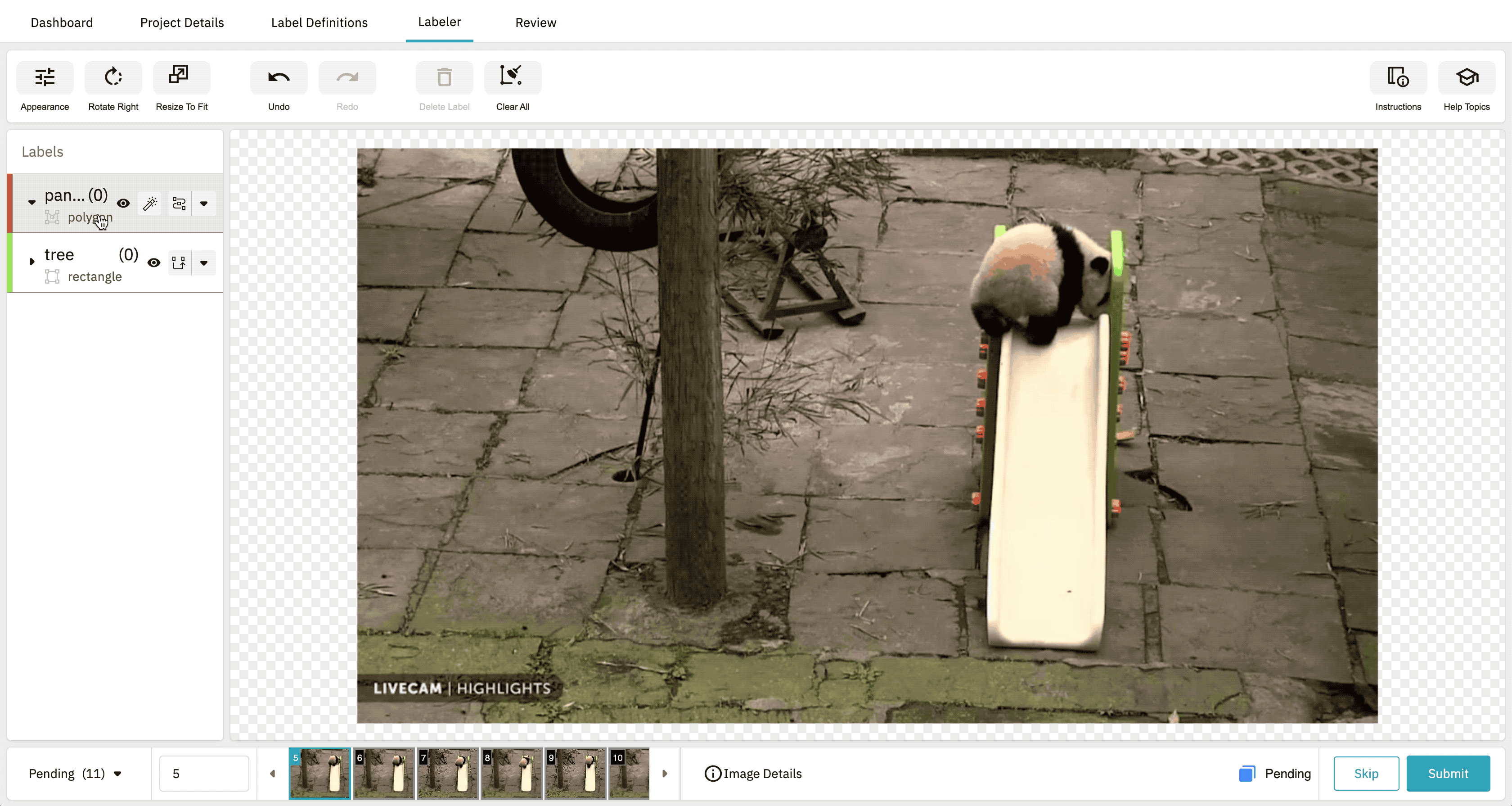Screen dimensions: 1512x806
Task: Select the Labeler tab
Action: click(x=440, y=22)
